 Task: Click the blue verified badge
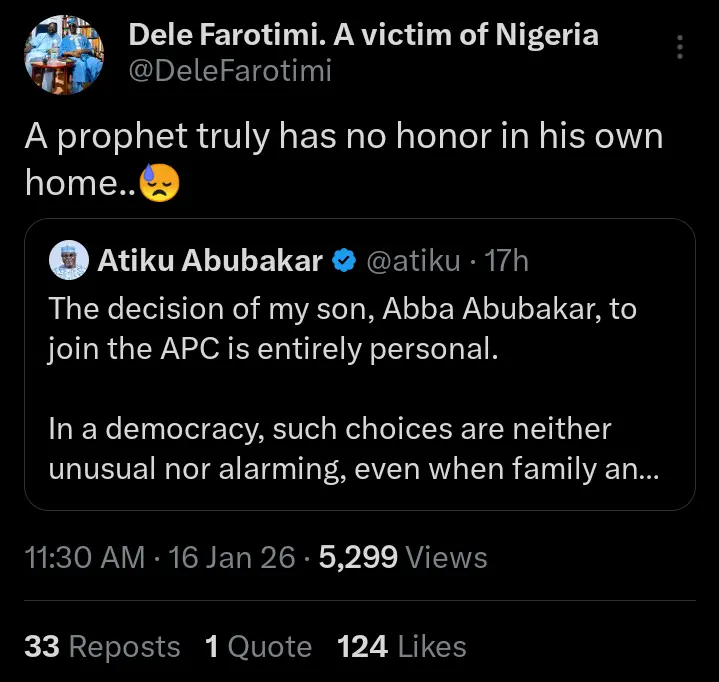[x=343, y=262]
